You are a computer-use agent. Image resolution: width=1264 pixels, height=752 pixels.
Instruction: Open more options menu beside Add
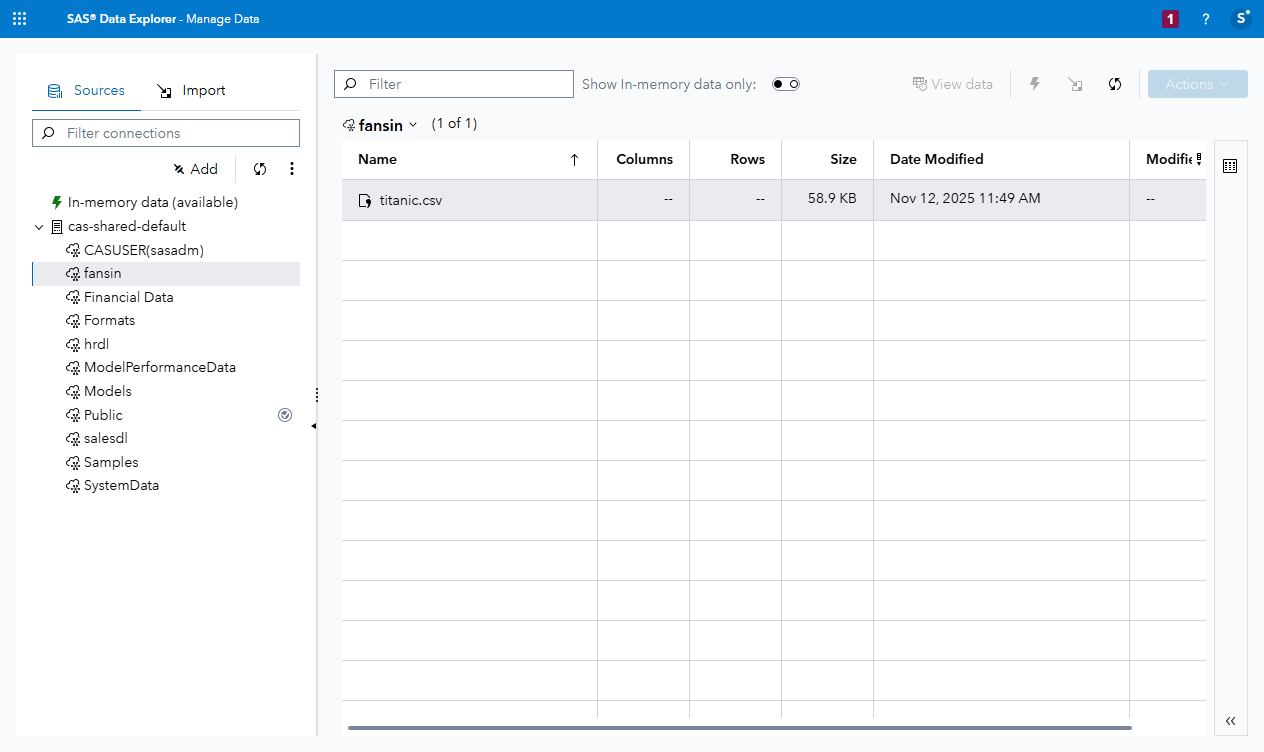(x=292, y=169)
